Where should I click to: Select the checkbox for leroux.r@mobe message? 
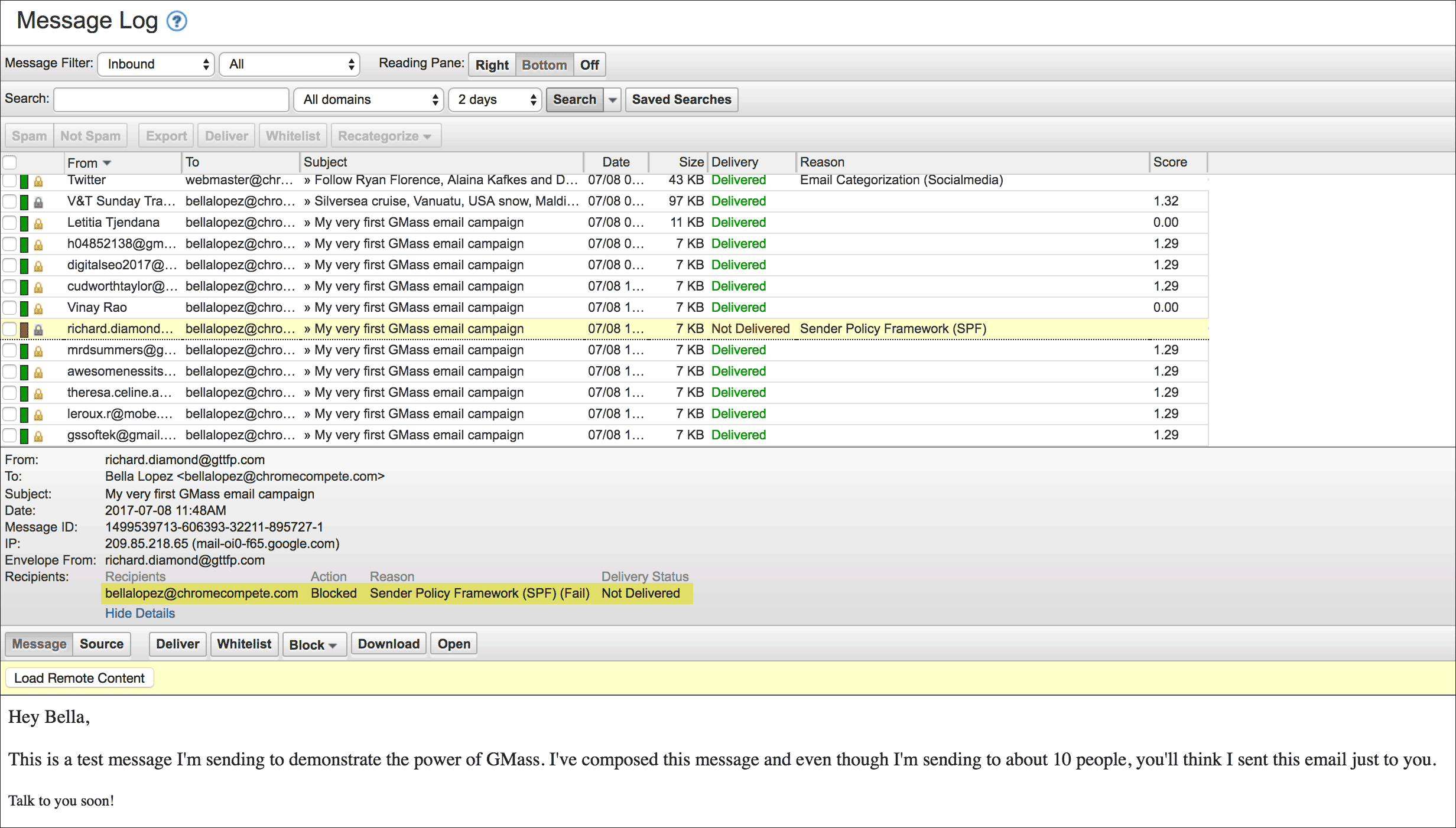(x=9, y=414)
